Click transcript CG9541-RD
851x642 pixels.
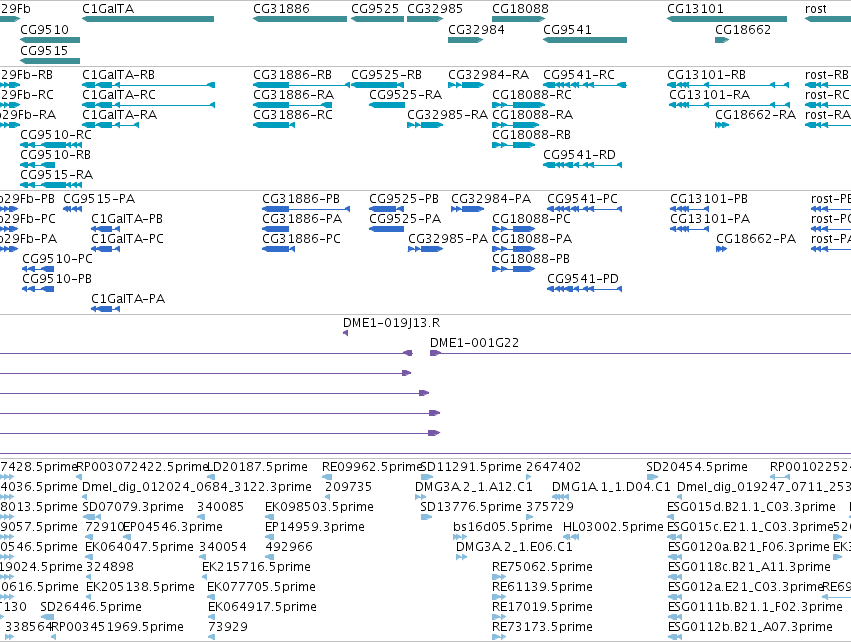coord(580,155)
